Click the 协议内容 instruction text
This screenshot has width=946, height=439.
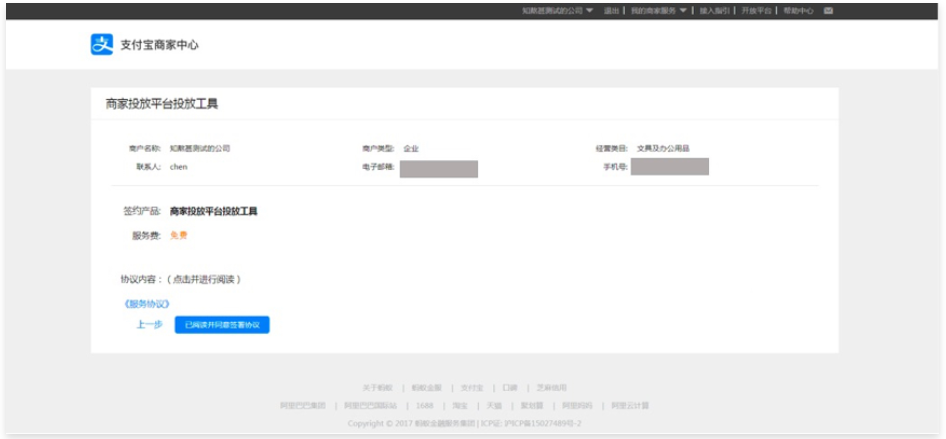(x=181, y=280)
